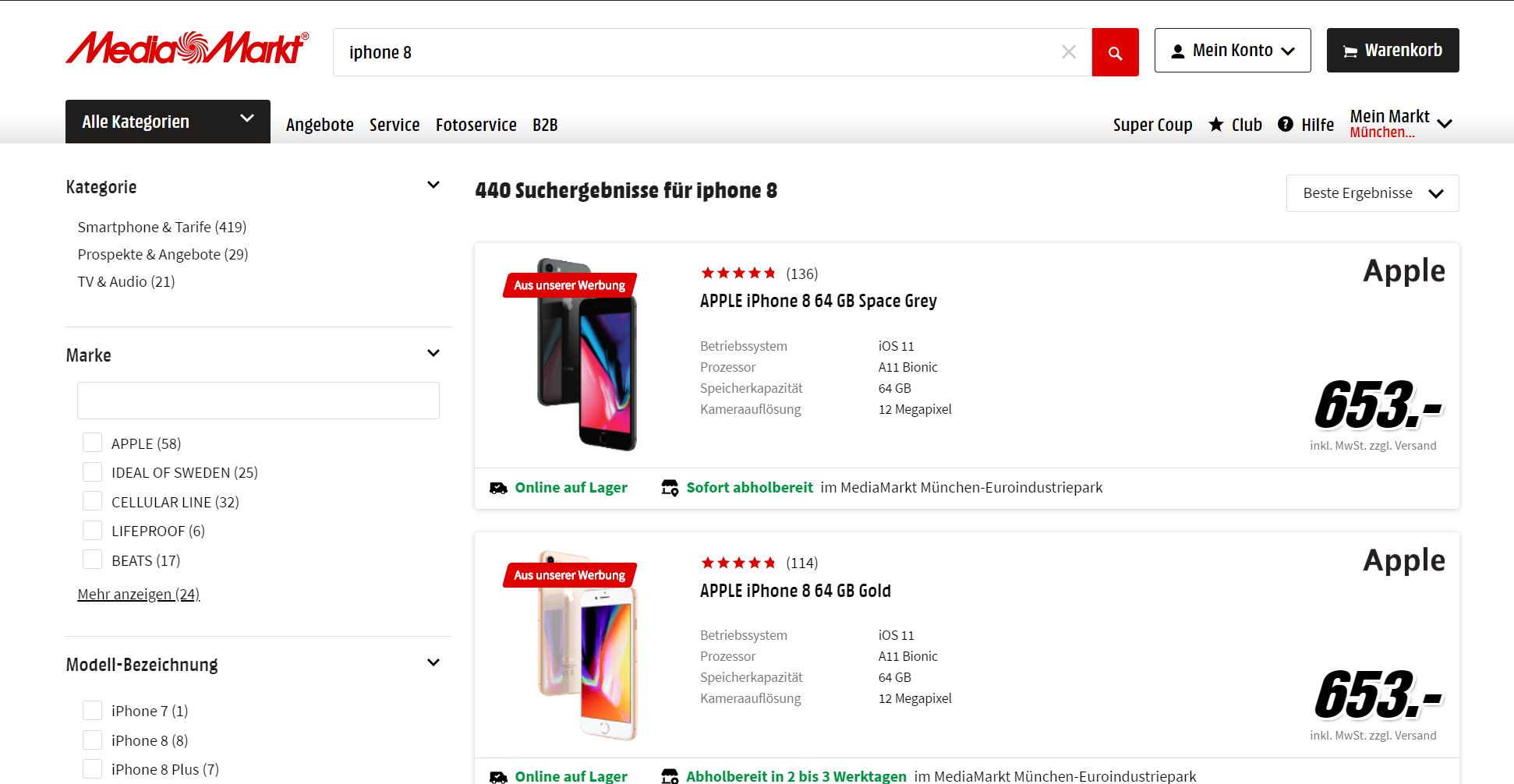Open the Warenkorb shopping cart

[x=1392, y=50]
